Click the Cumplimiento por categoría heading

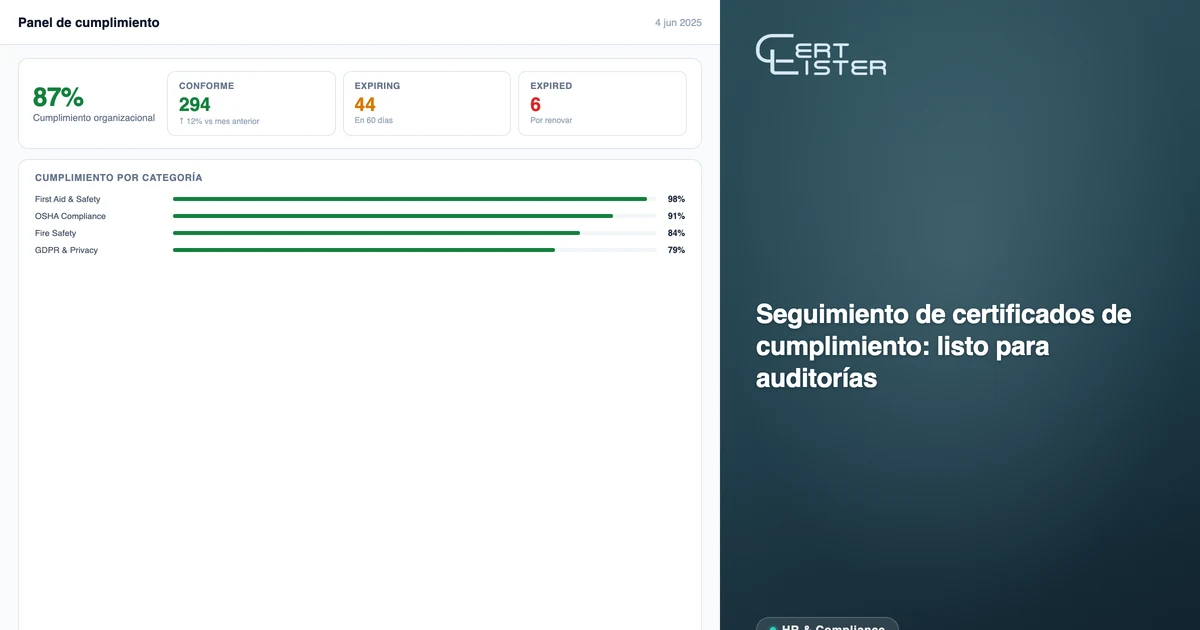[x=119, y=177]
